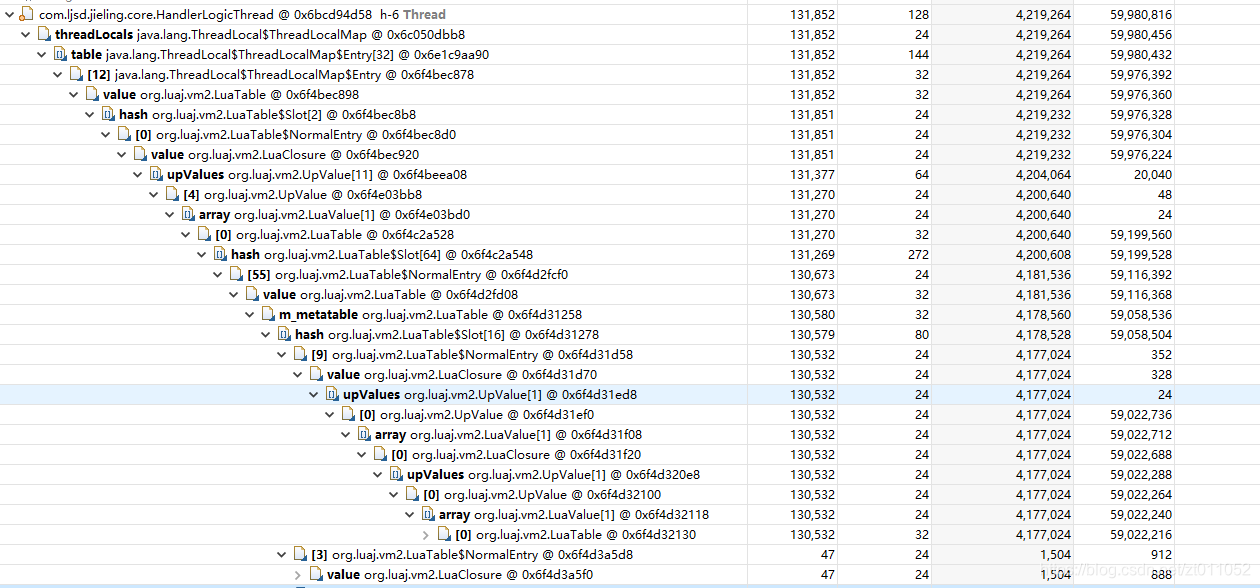Click retained heap value 912
Image resolution: width=1260 pixels, height=588 pixels.
(1160, 555)
